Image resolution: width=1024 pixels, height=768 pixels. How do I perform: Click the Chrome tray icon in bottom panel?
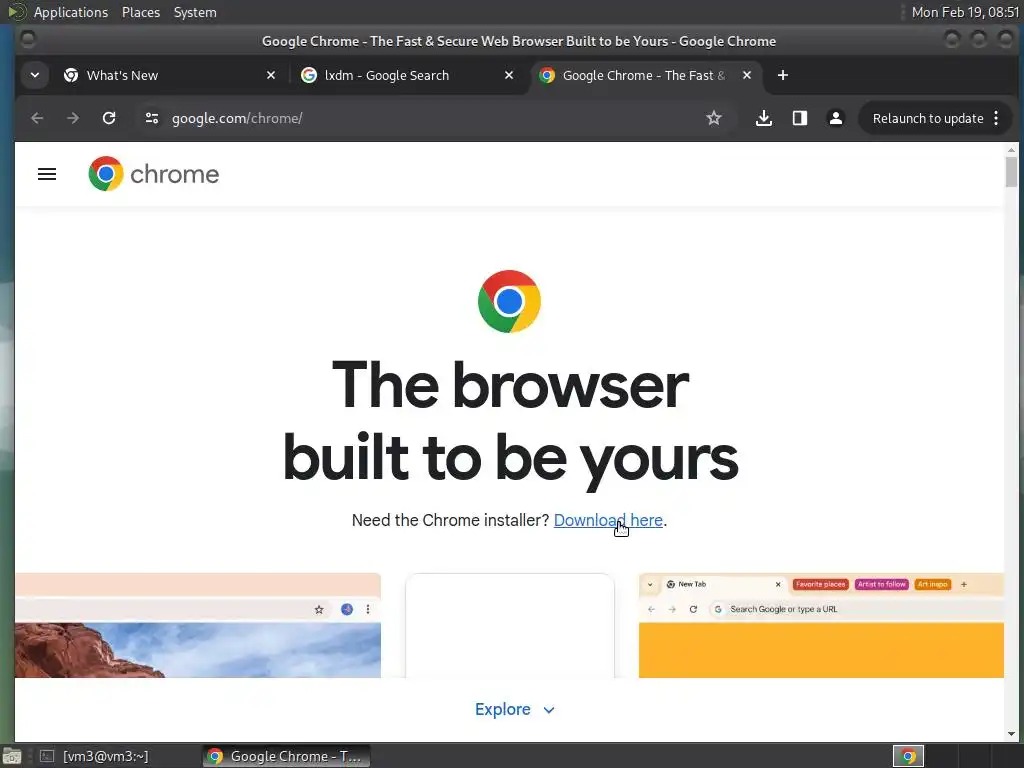point(908,756)
